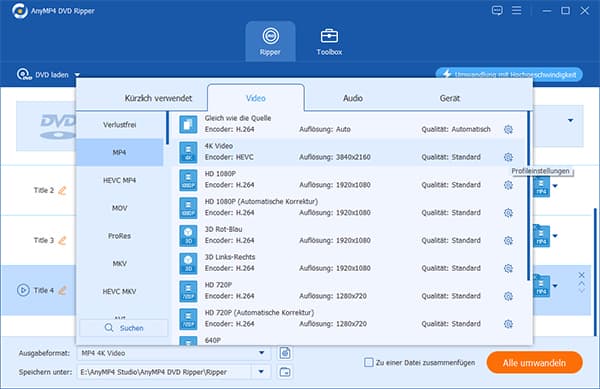Image resolution: width=600 pixels, height=389 pixels.
Task: Click HD 1080P (Automatische Korrektur) profile icon
Action: click(188, 208)
